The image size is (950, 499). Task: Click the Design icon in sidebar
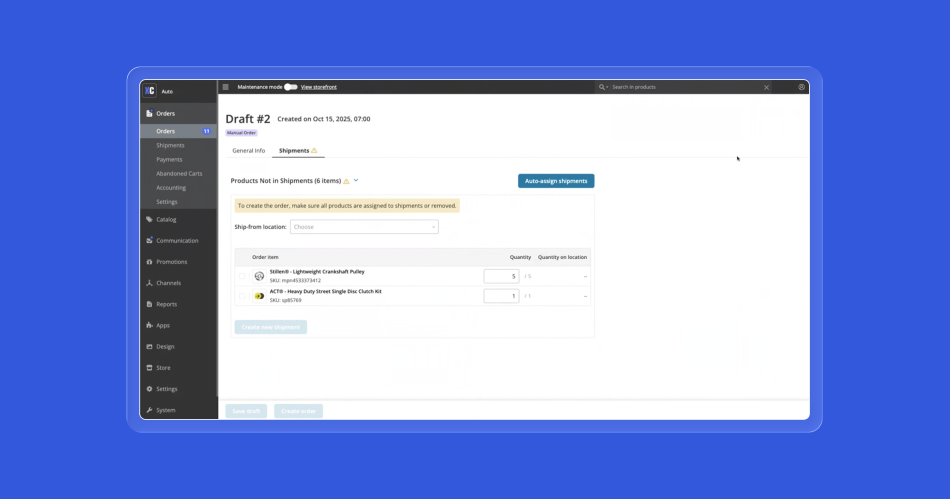149,347
